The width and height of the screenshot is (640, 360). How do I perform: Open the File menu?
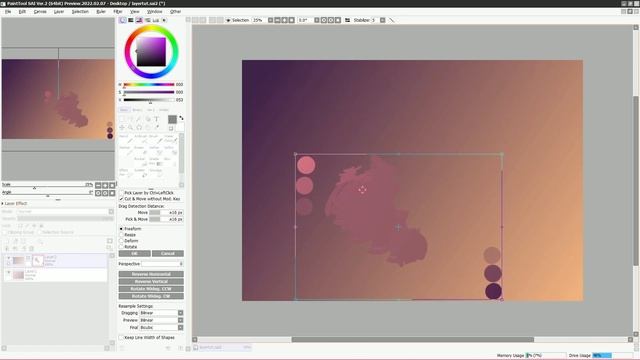coord(8,11)
